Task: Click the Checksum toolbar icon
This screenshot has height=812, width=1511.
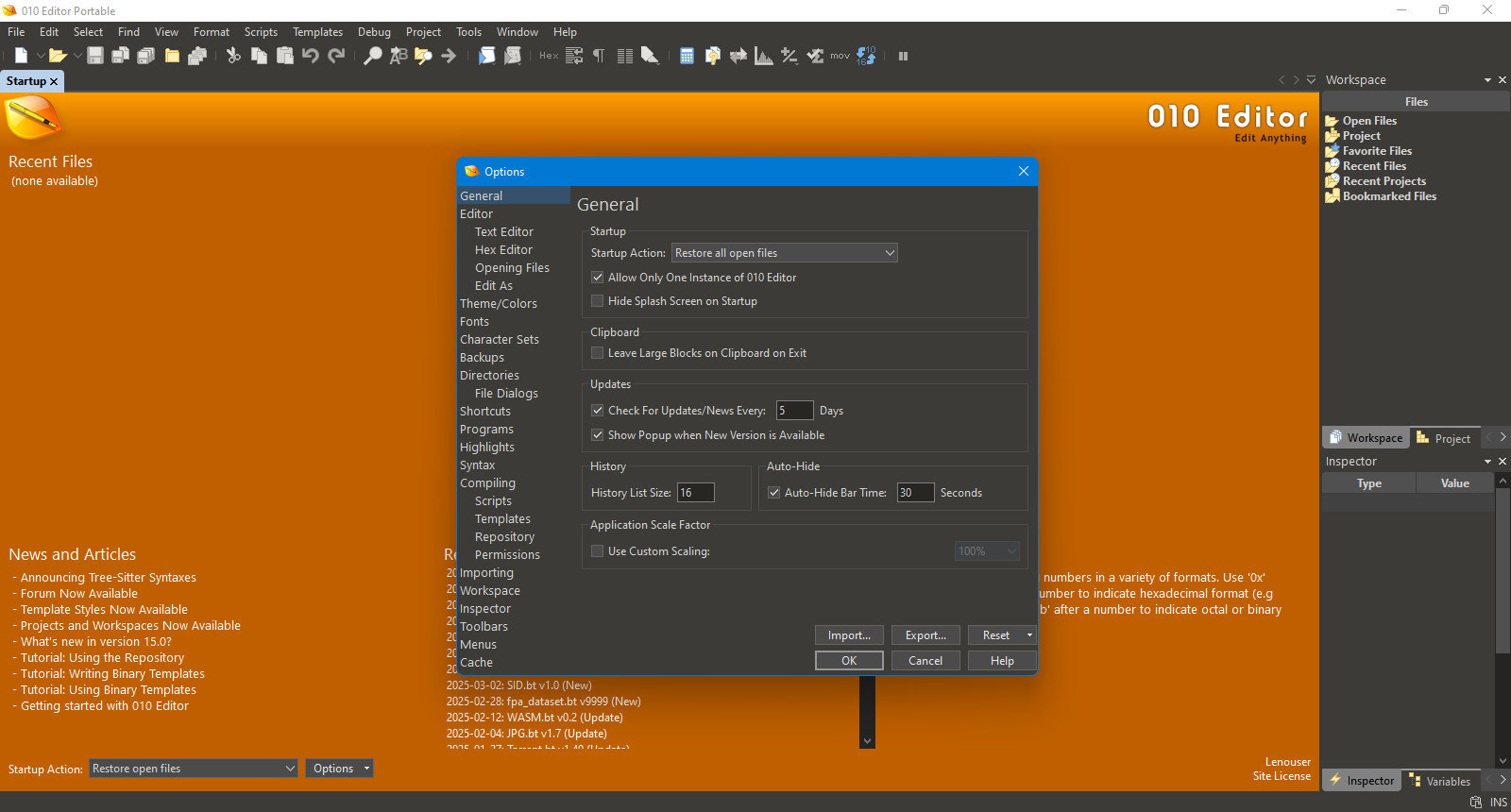Action: coord(814,56)
